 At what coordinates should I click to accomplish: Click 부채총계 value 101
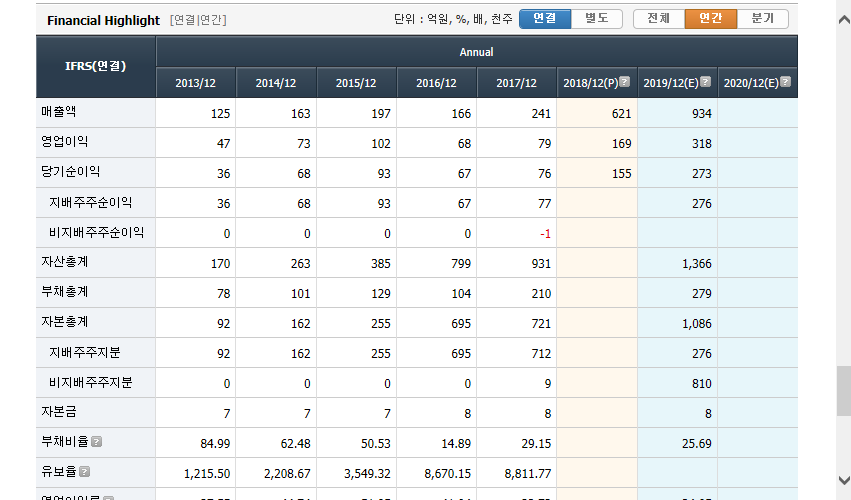[x=301, y=294]
